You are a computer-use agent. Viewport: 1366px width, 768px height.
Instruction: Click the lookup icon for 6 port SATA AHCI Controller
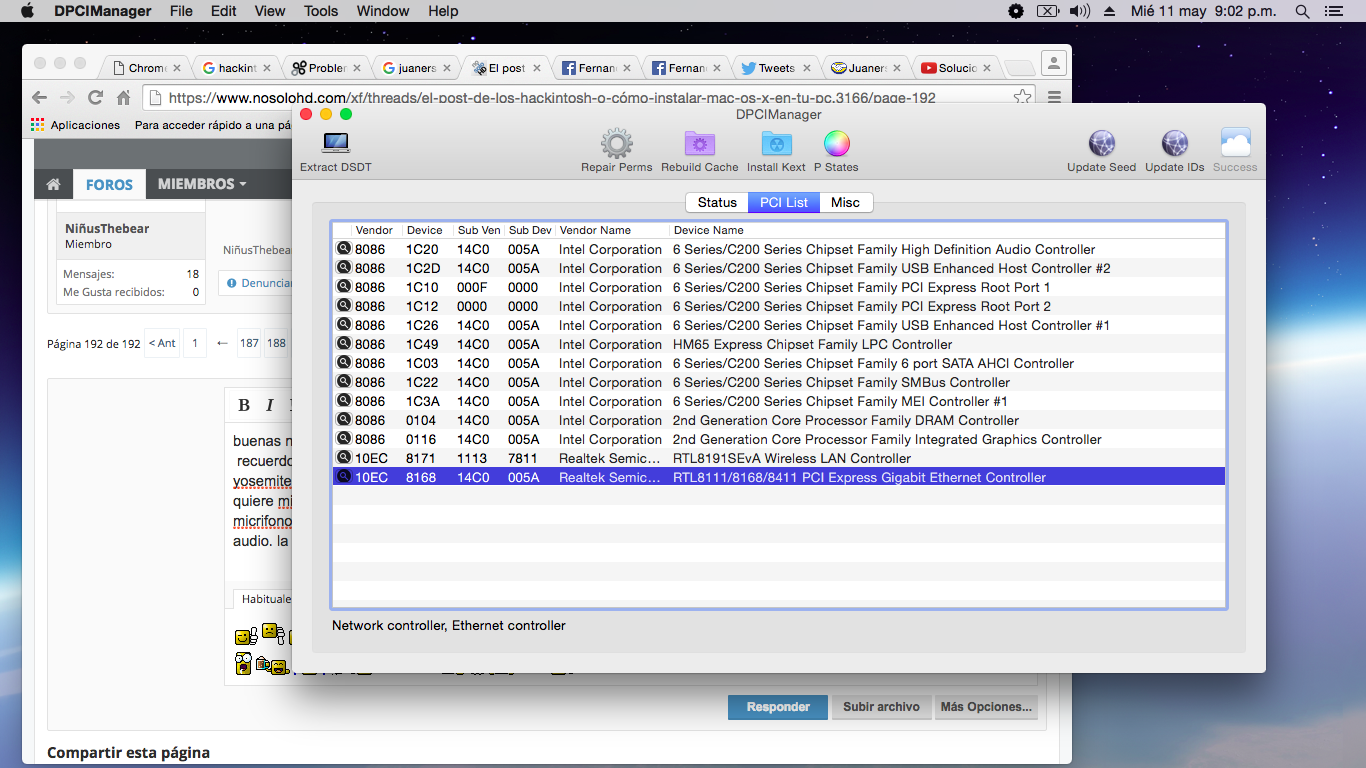(x=344, y=363)
